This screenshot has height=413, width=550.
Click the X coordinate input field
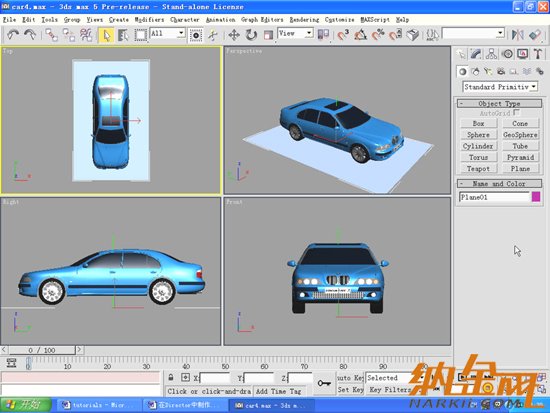point(215,378)
